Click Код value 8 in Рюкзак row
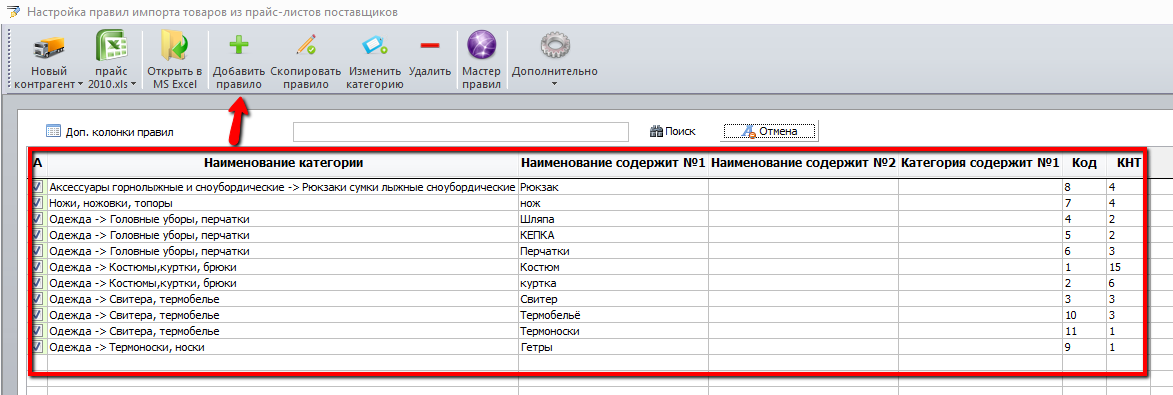1173x395 pixels. 1084,187
